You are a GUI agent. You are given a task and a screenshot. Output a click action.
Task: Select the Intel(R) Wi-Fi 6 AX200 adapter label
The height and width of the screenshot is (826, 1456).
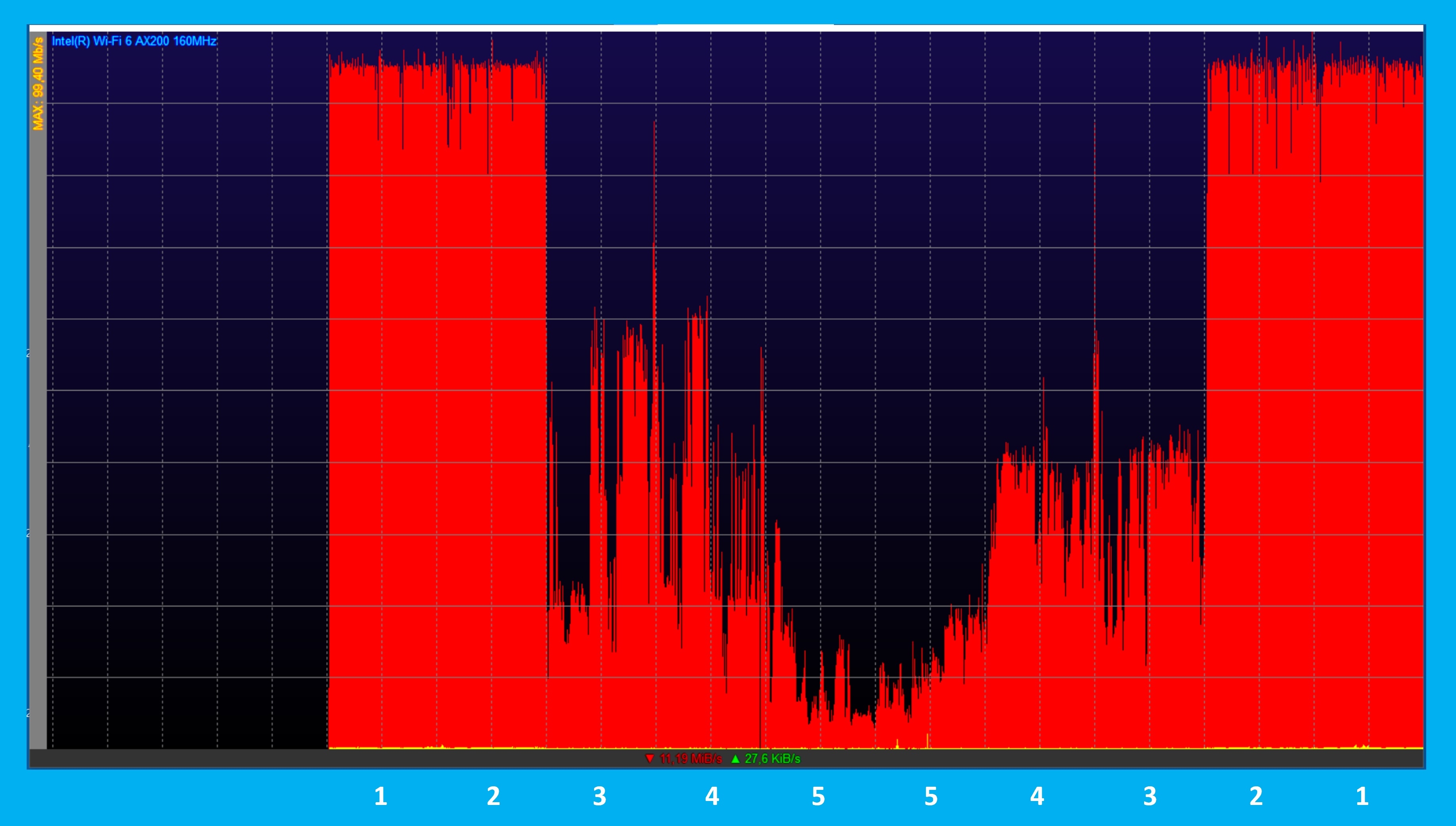click(x=134, y=41)
